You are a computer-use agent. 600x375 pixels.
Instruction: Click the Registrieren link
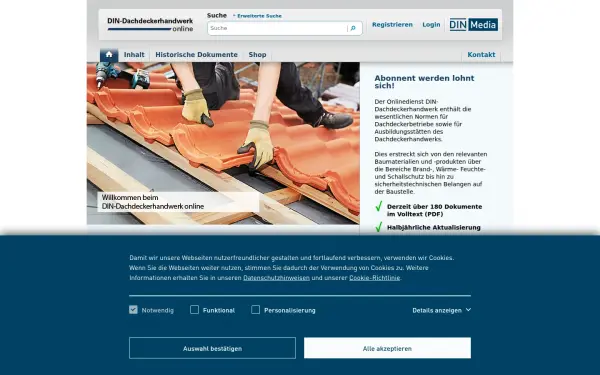pos(392,24)
